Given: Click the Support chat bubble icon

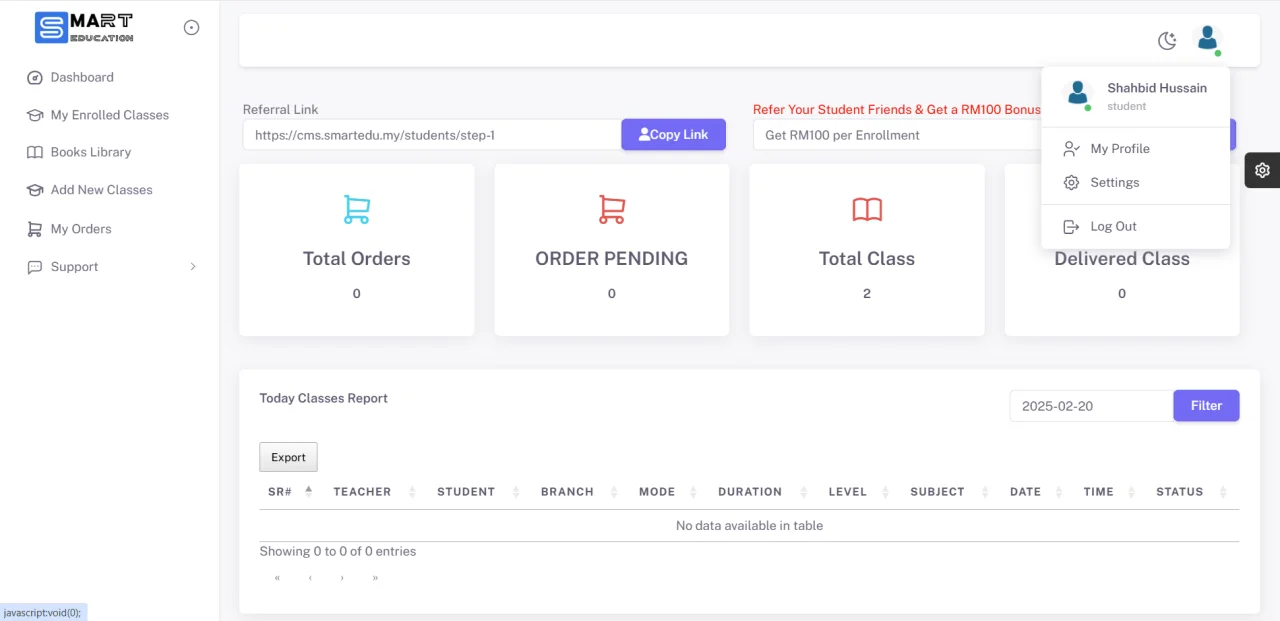Looking at the screenshot, I should [35, 267].
